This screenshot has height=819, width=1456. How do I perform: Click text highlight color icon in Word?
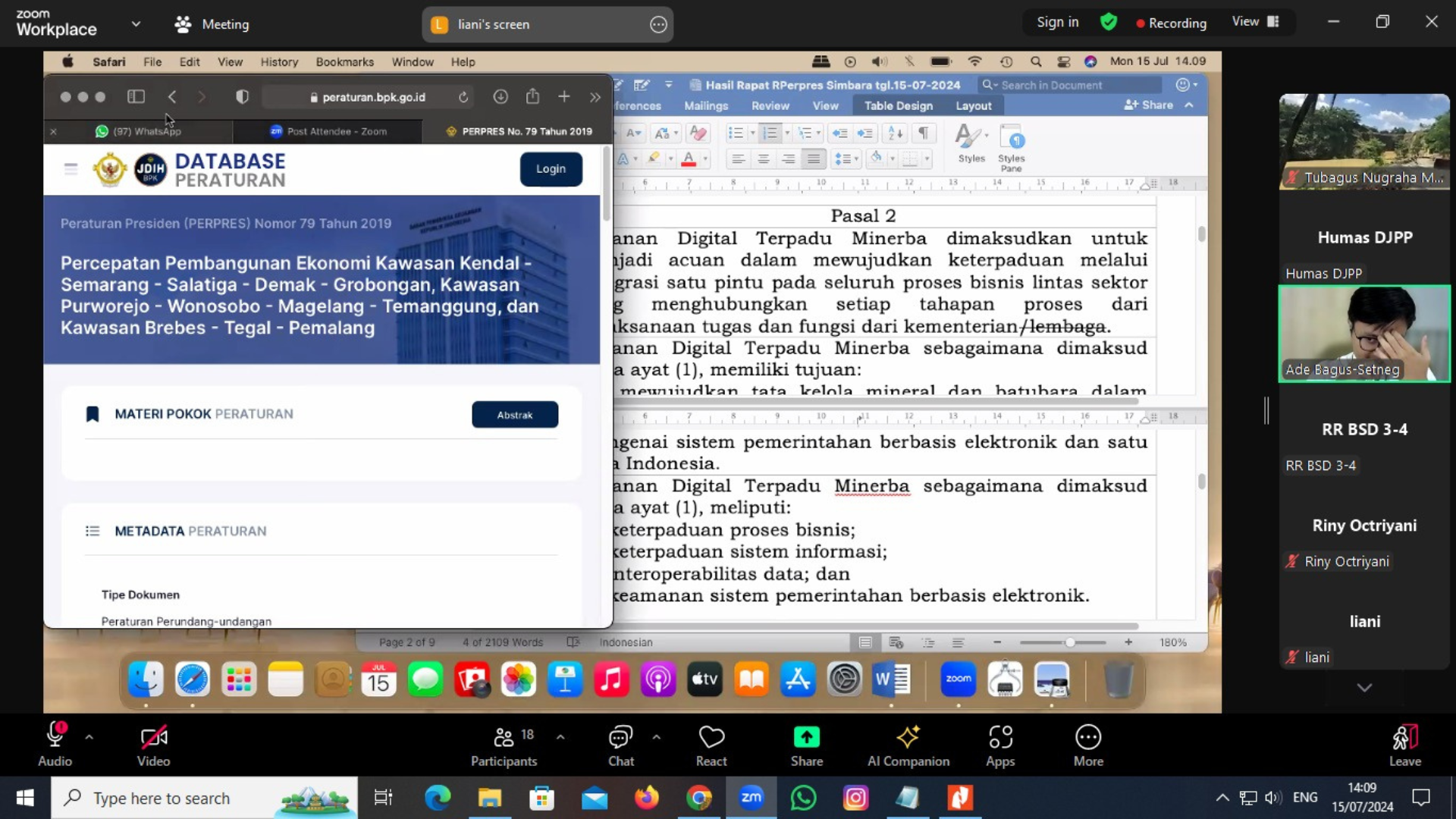pos(653,158)
